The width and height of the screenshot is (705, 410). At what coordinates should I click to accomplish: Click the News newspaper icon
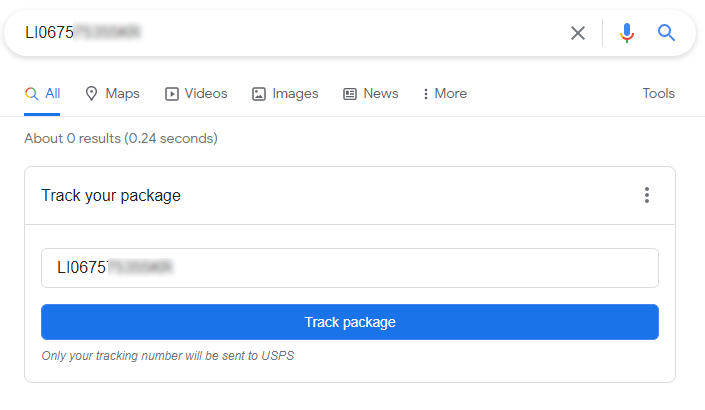click(349, 94)
